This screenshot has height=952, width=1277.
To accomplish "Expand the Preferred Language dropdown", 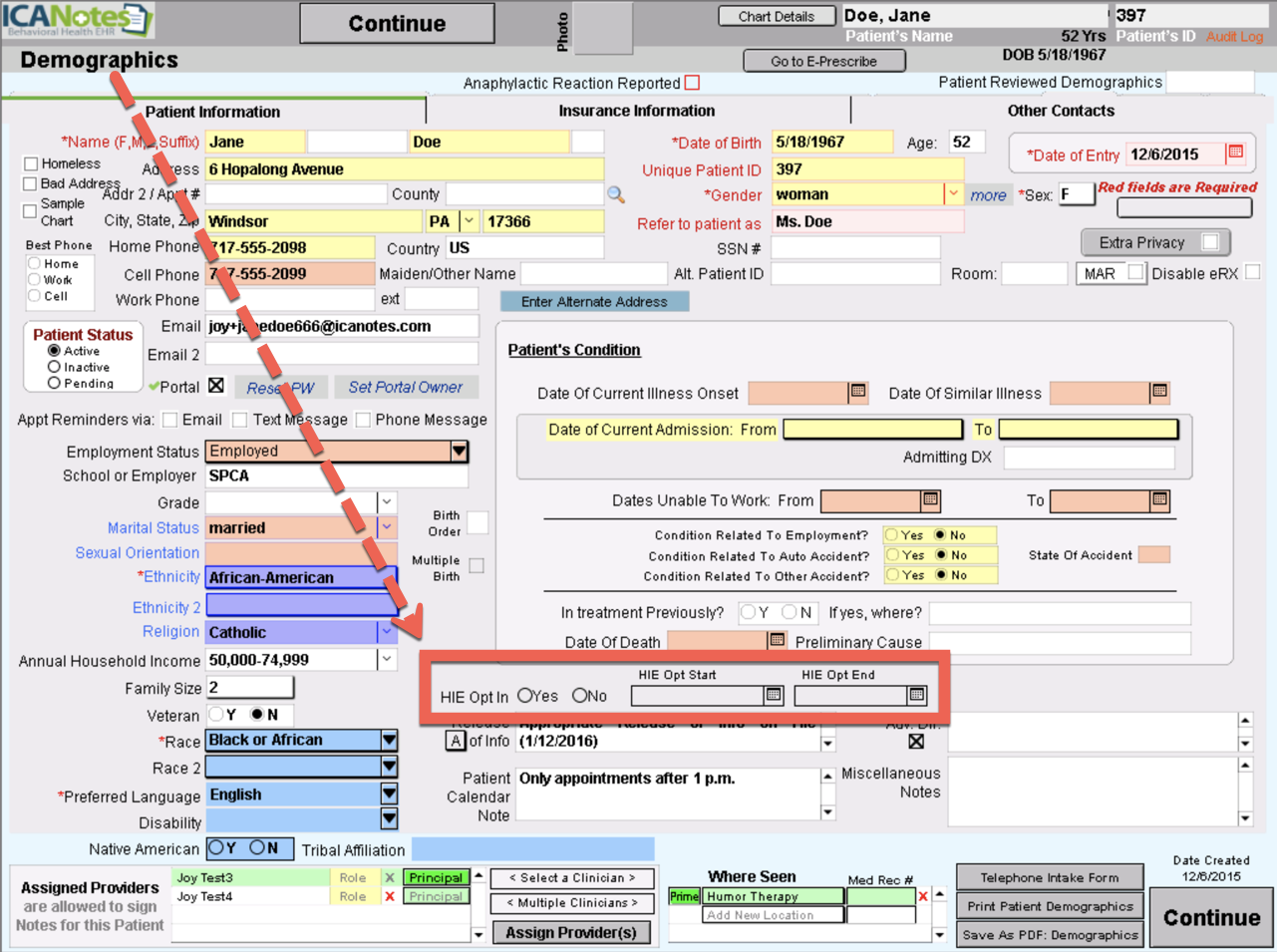I will pyautogui.click(x=389, y=794).
